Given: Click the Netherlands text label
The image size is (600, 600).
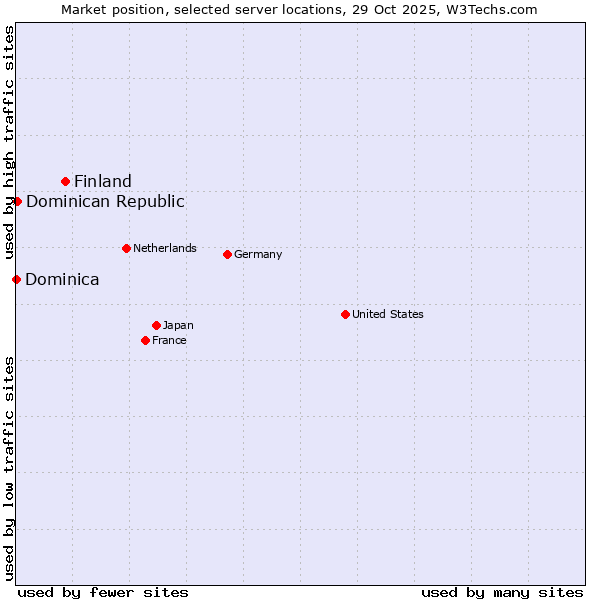Looking at the screenshot, I should click(165, 248).
